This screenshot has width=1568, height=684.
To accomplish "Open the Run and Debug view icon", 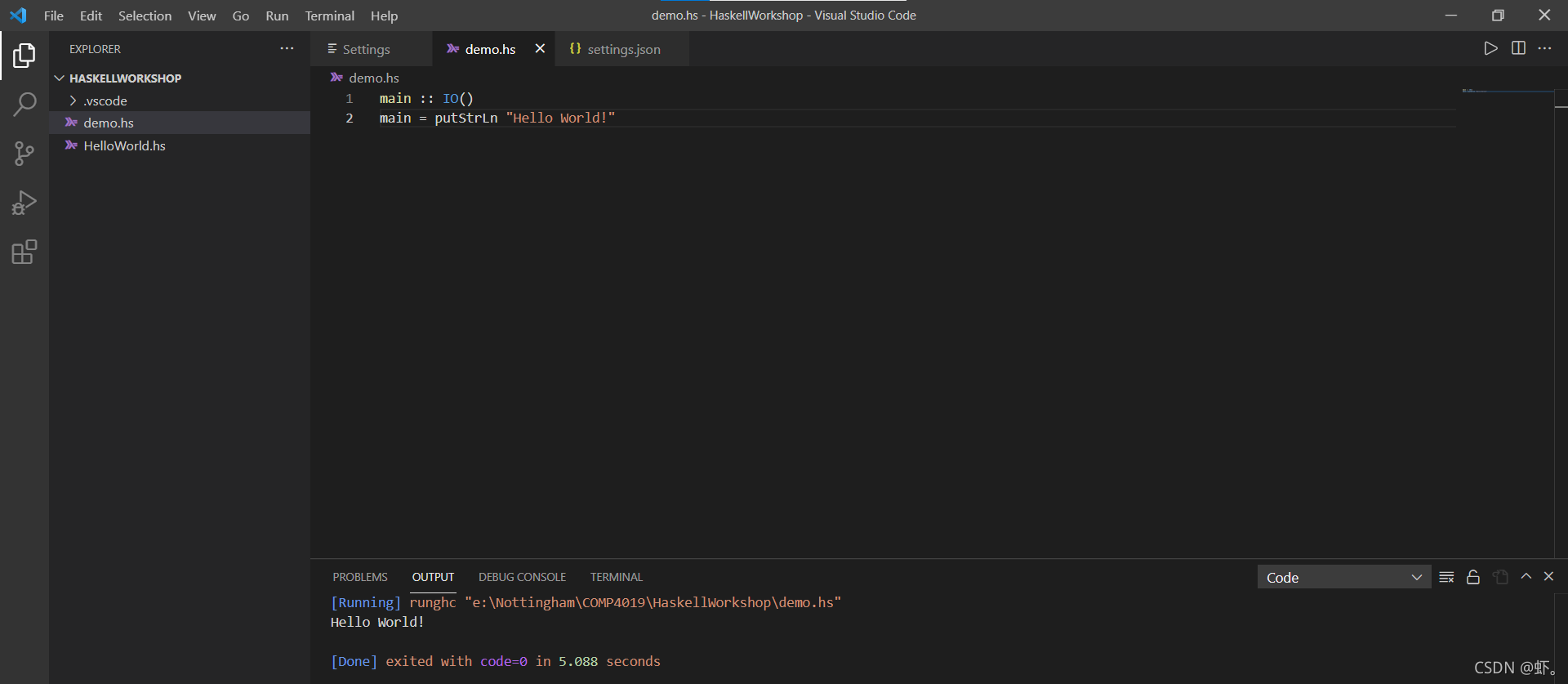I will (x=24, y=203).
